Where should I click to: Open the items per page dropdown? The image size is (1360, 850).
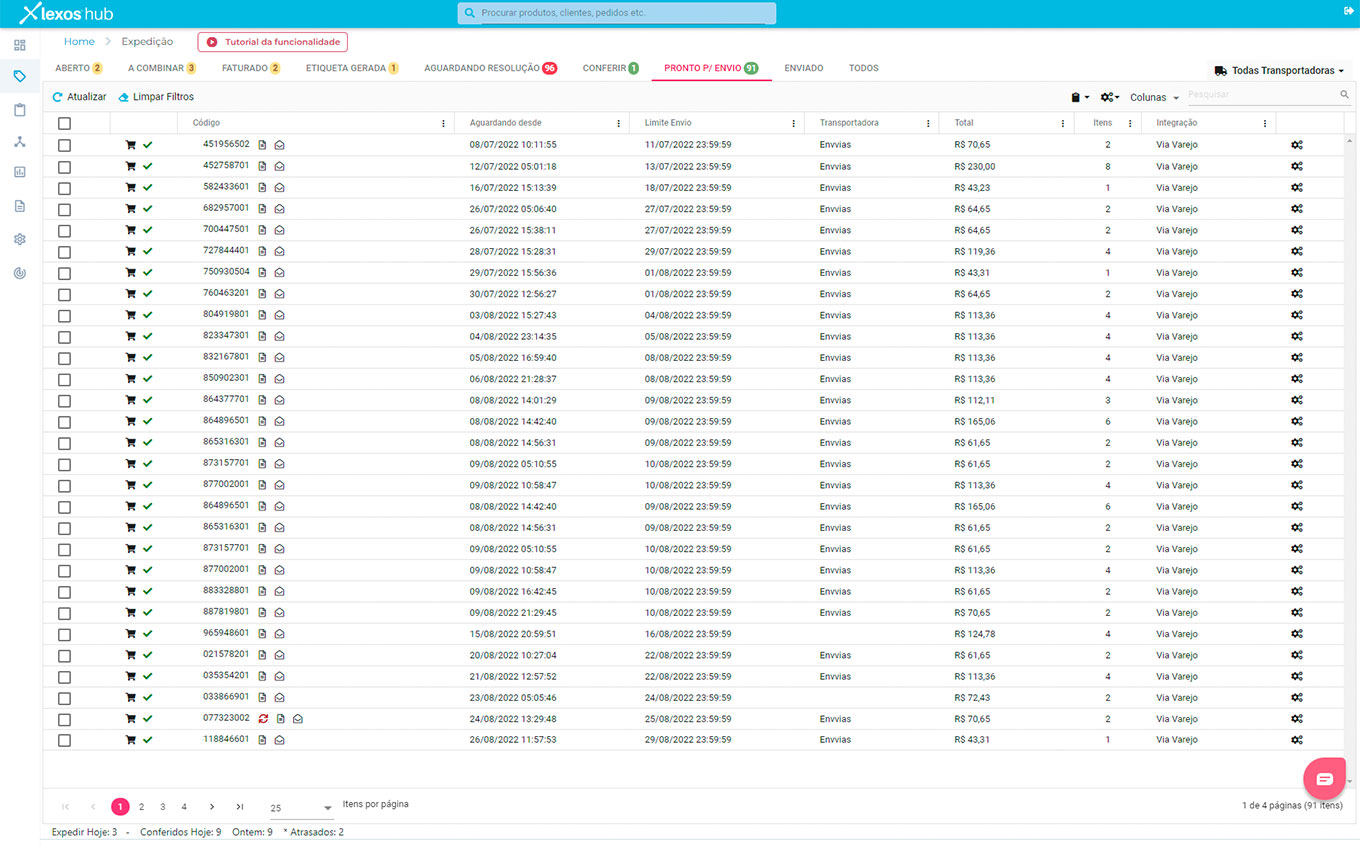pyautogui.click(x=301, y=808)
